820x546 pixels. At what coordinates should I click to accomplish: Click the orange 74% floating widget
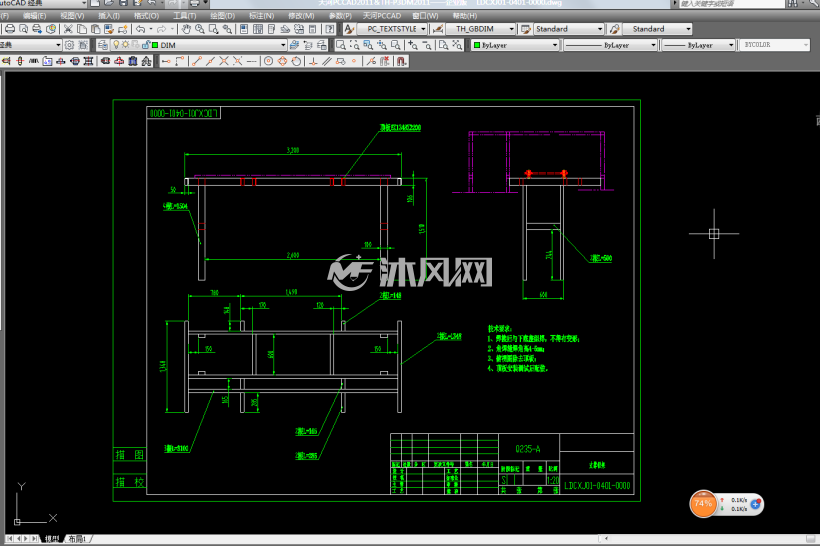pyautogui.click(x=703, y=504)
